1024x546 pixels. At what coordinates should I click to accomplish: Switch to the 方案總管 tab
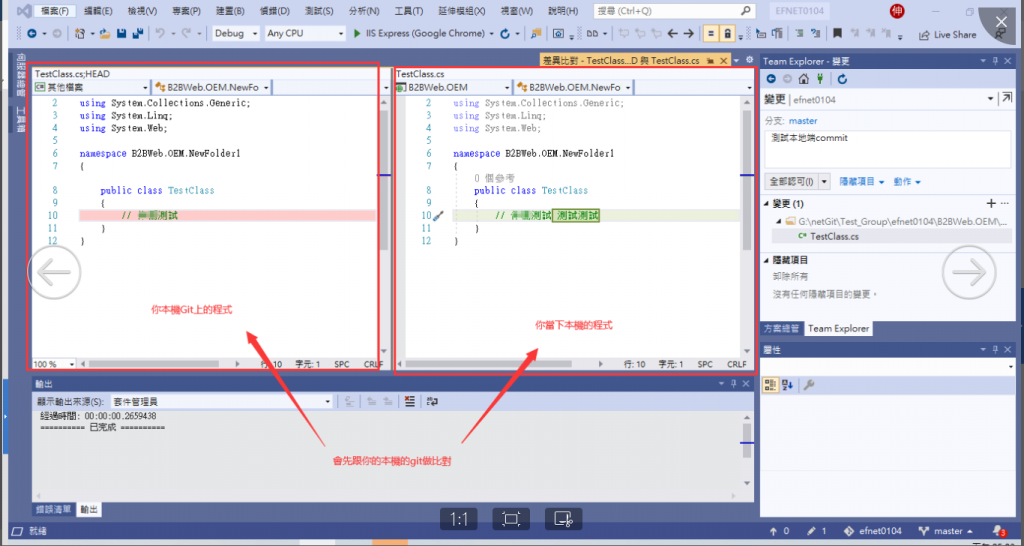point(782,329)
